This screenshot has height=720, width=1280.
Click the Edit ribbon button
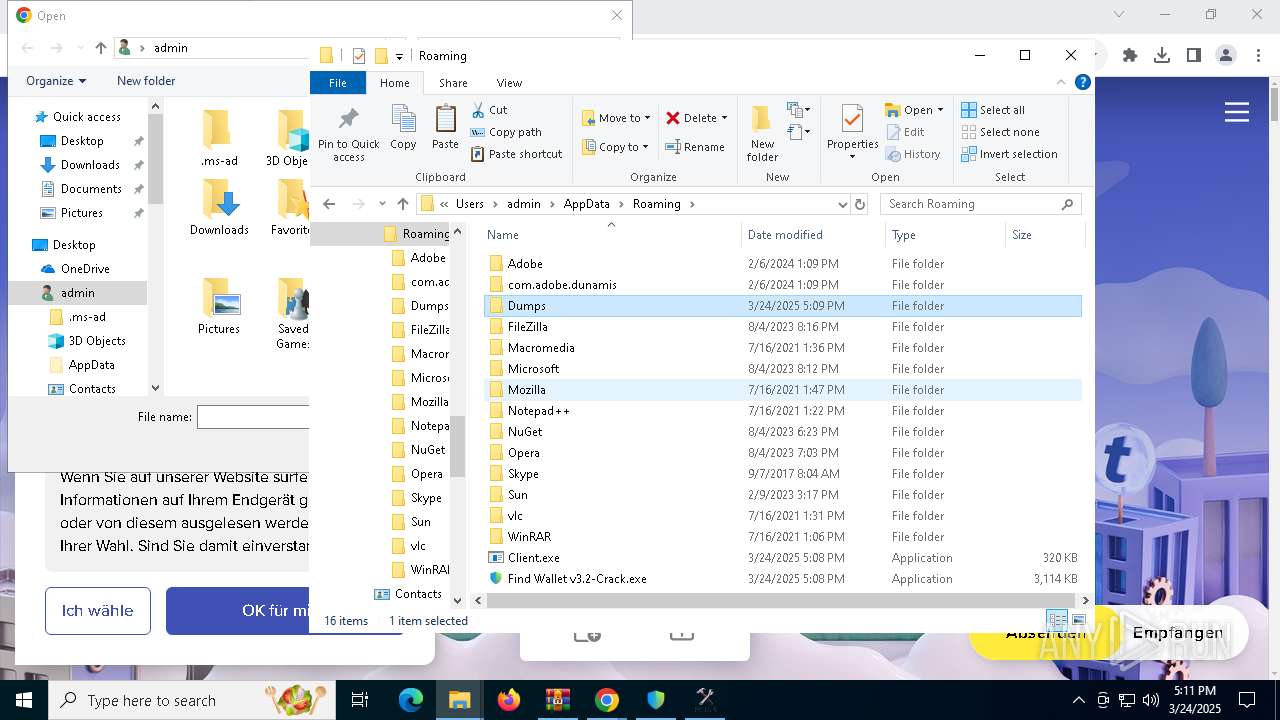[905, 132]
